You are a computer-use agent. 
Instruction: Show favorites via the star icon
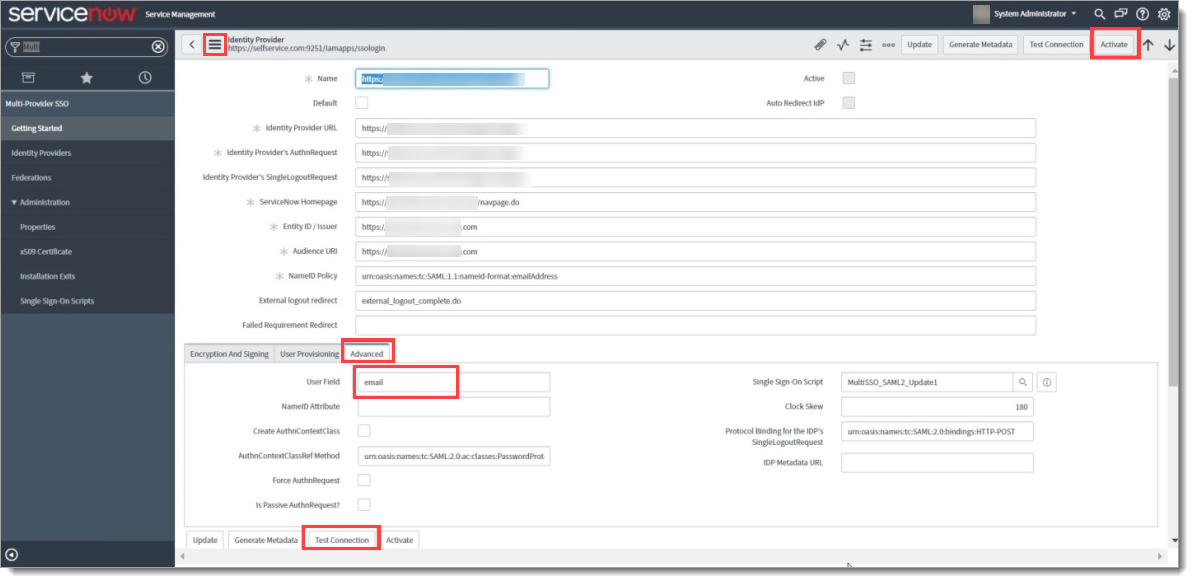click(x=87, y=78)
